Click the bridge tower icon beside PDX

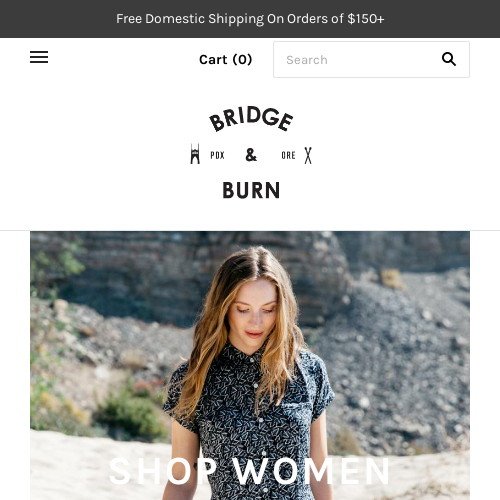click(195, 154)
